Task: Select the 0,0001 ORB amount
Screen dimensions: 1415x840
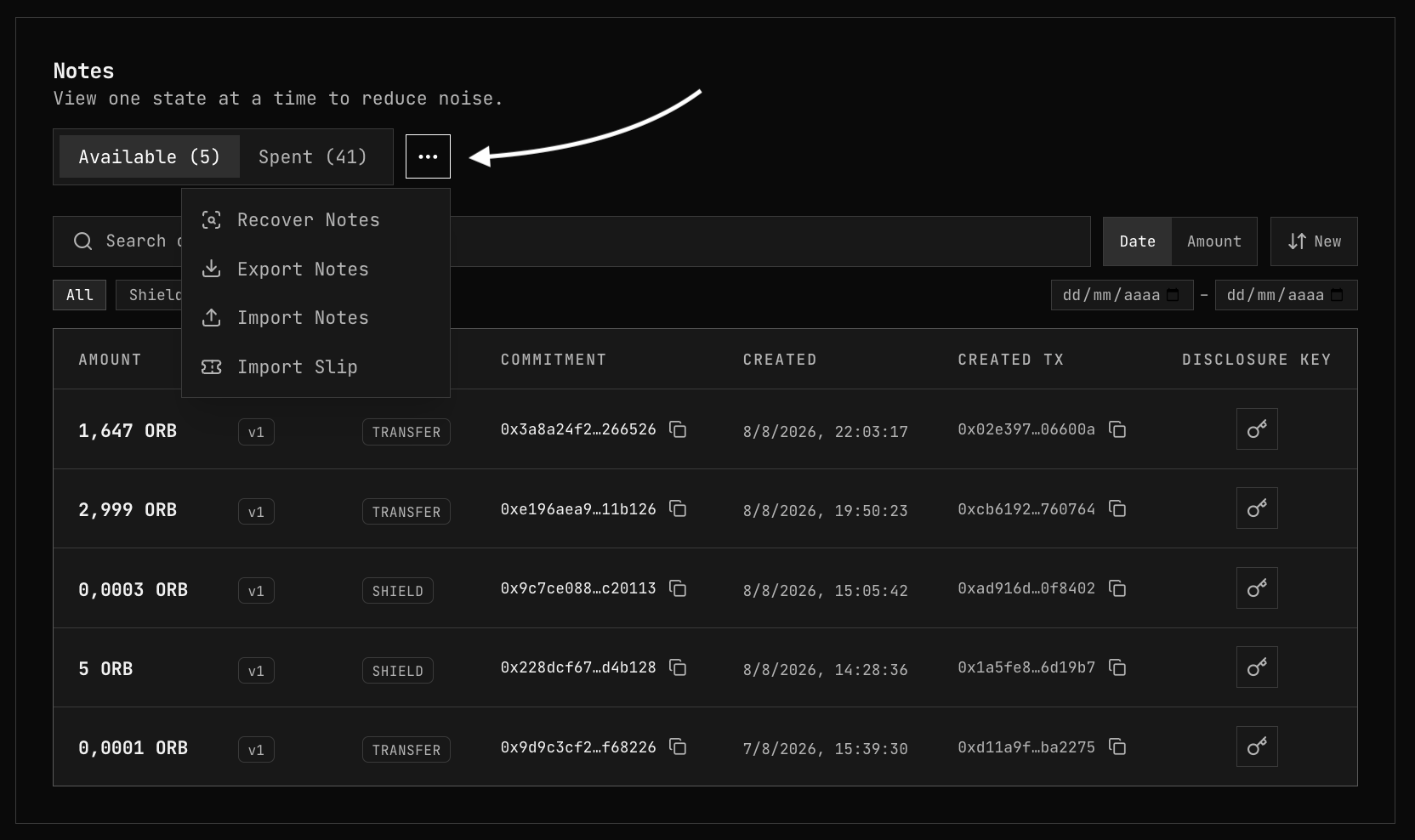Action: 134,748
